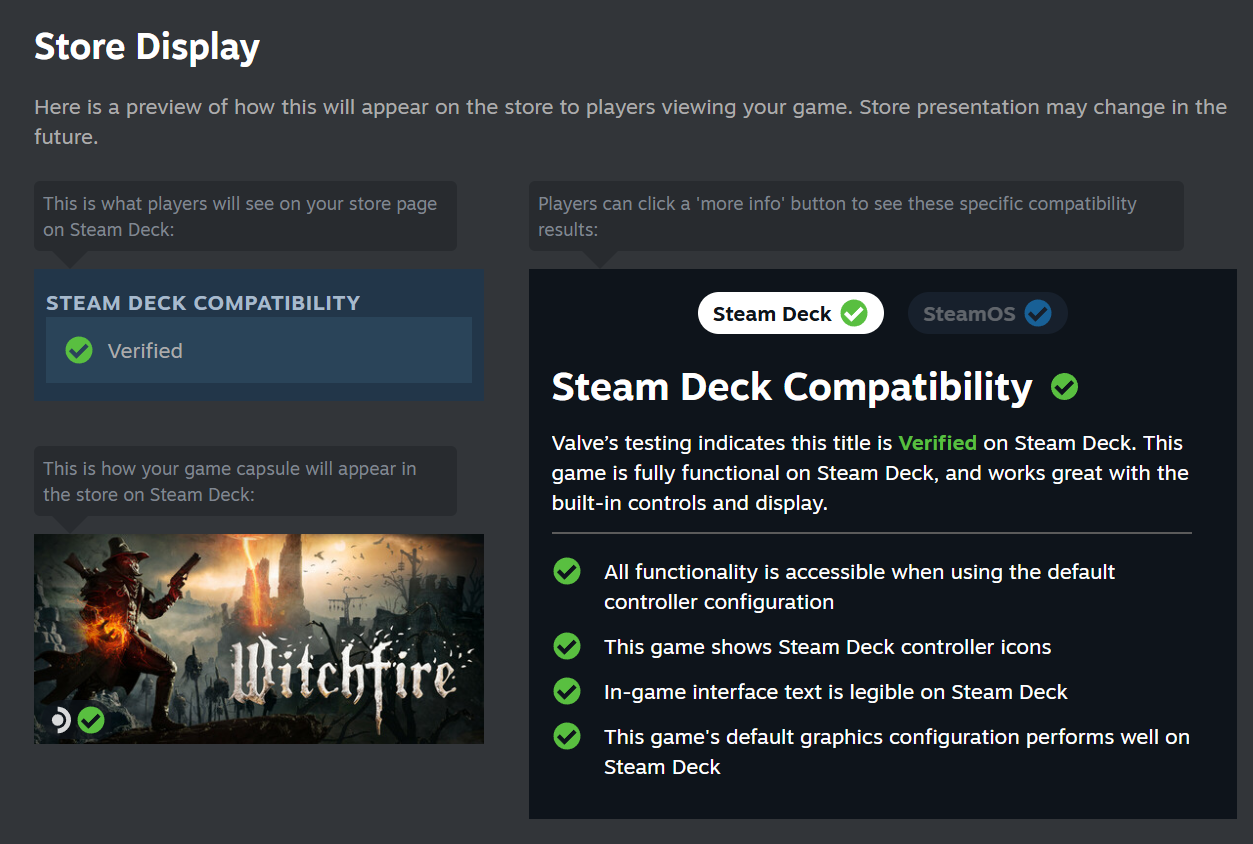
Task: Click checkmark next to interface text legible
Action: [x=567, y=691]
